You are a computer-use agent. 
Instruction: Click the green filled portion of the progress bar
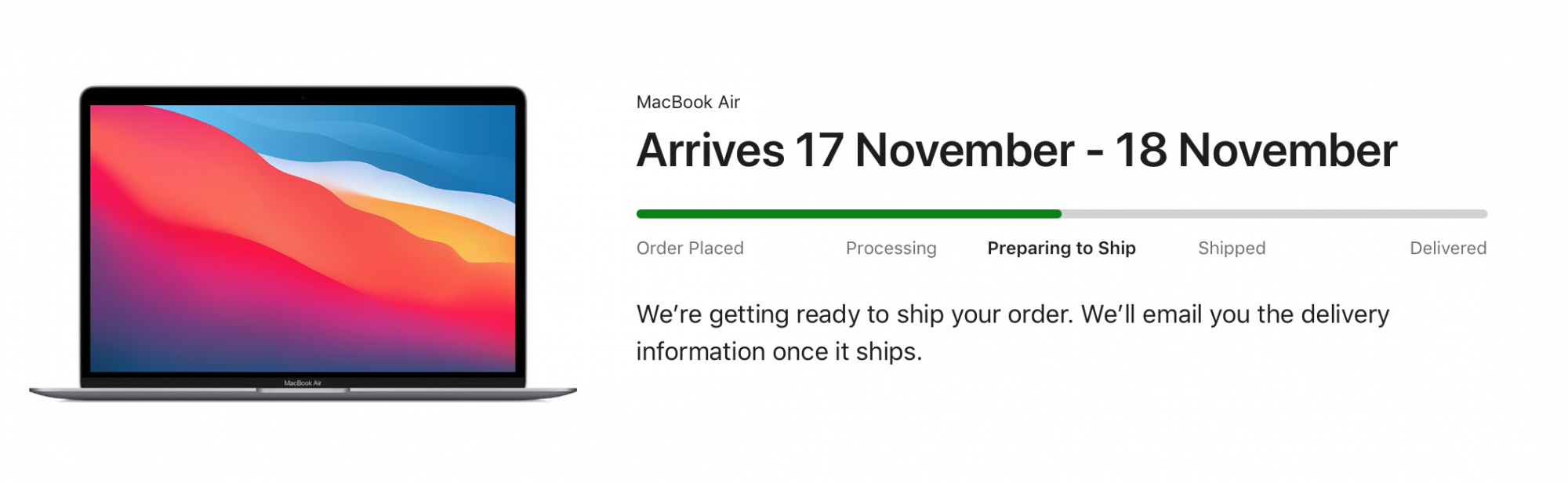tap(847, 214)
